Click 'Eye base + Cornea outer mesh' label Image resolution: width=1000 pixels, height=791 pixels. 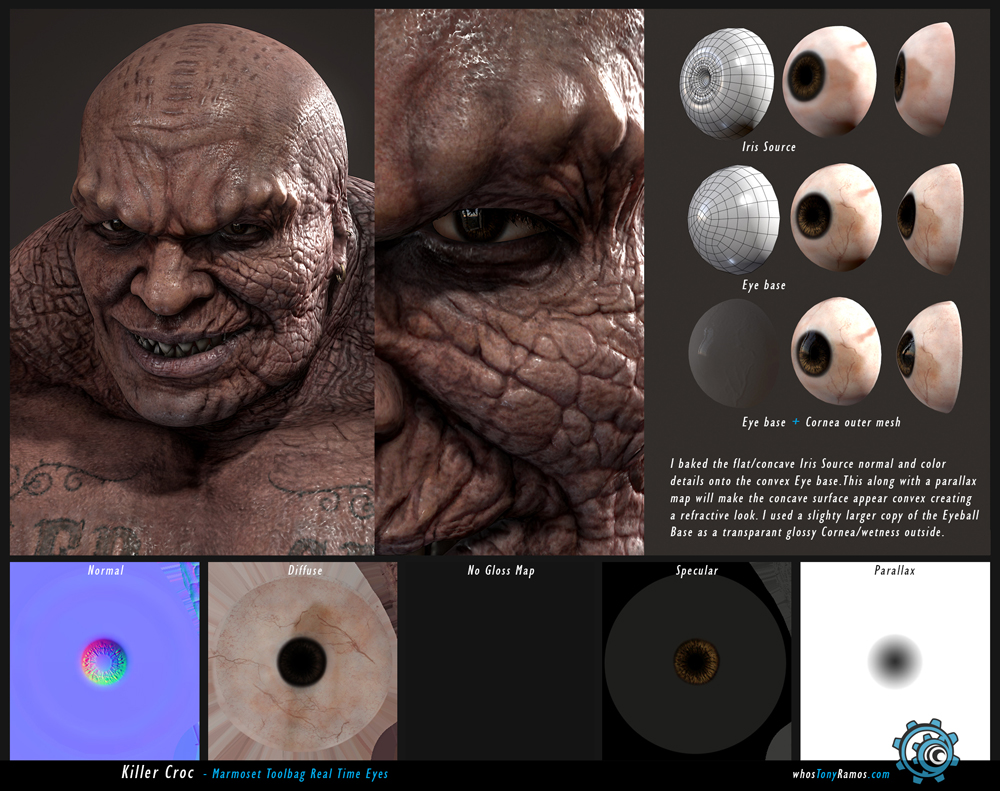821,422
